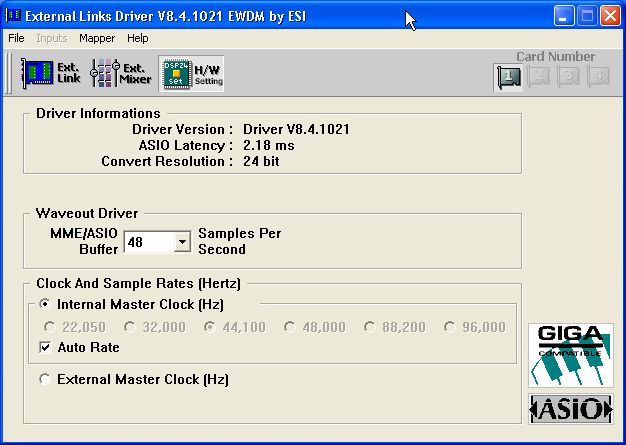This screenshot has height=445, width=626.
Task: Open the Ext. Link panel
Action: click(x=51, y=73)
